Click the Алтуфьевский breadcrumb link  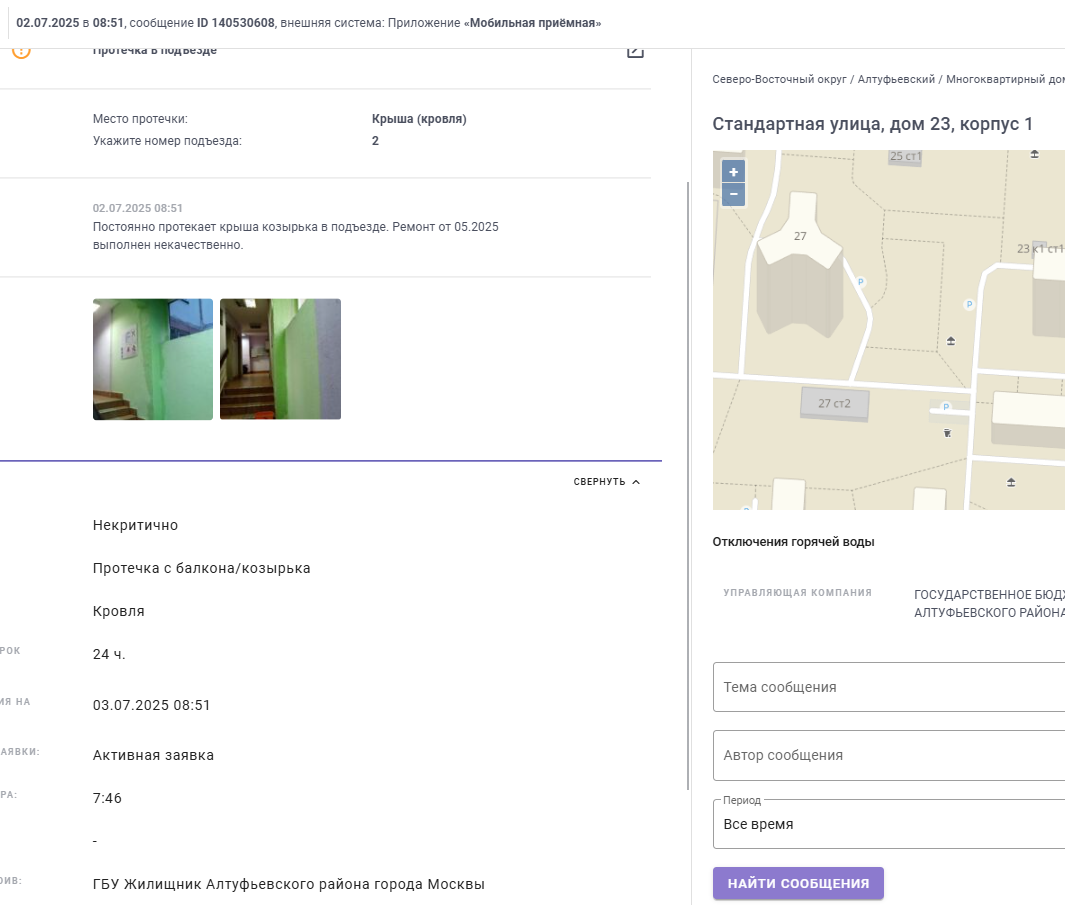(896, 79)
